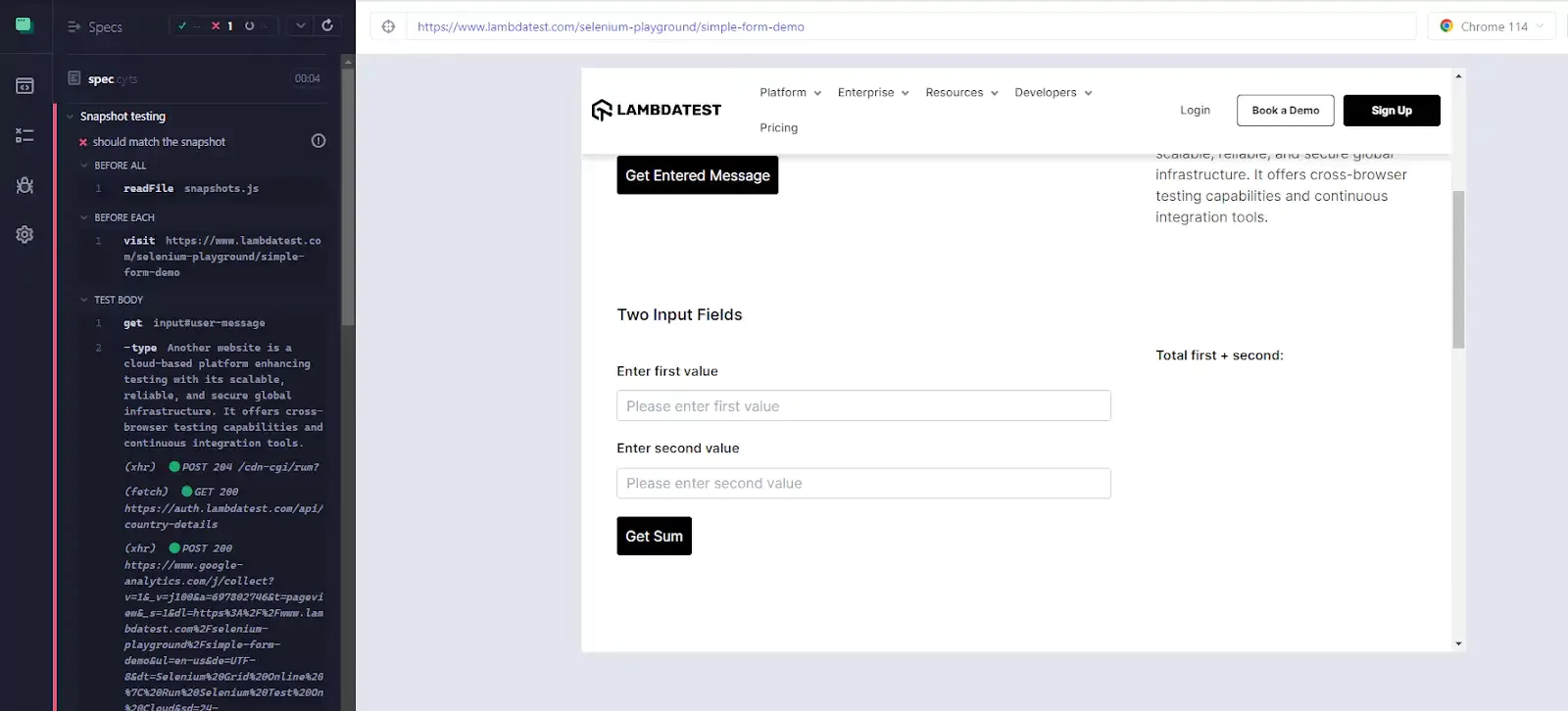Click the rerun all tests icon
1568x711 pixels.
click(x=327, y=25)
